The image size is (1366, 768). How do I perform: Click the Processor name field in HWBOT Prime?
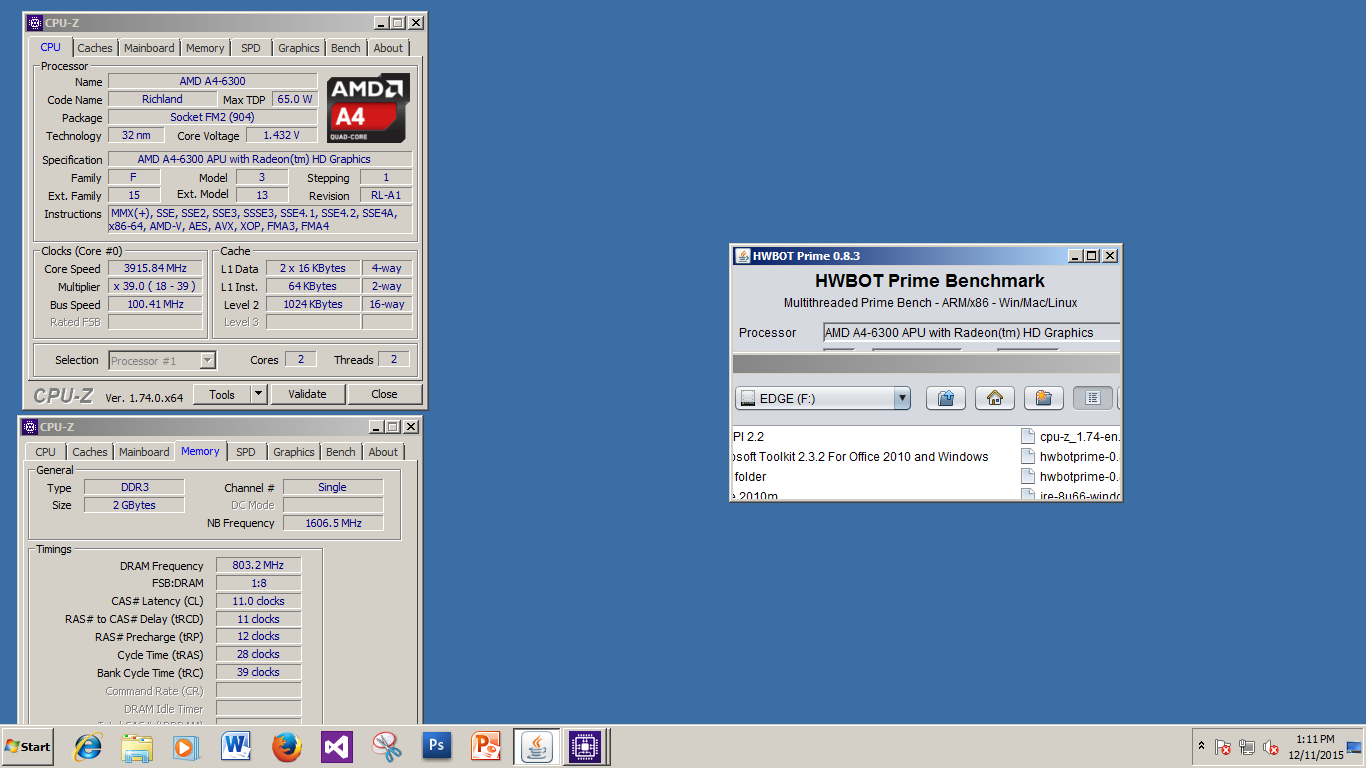(972, 332)
